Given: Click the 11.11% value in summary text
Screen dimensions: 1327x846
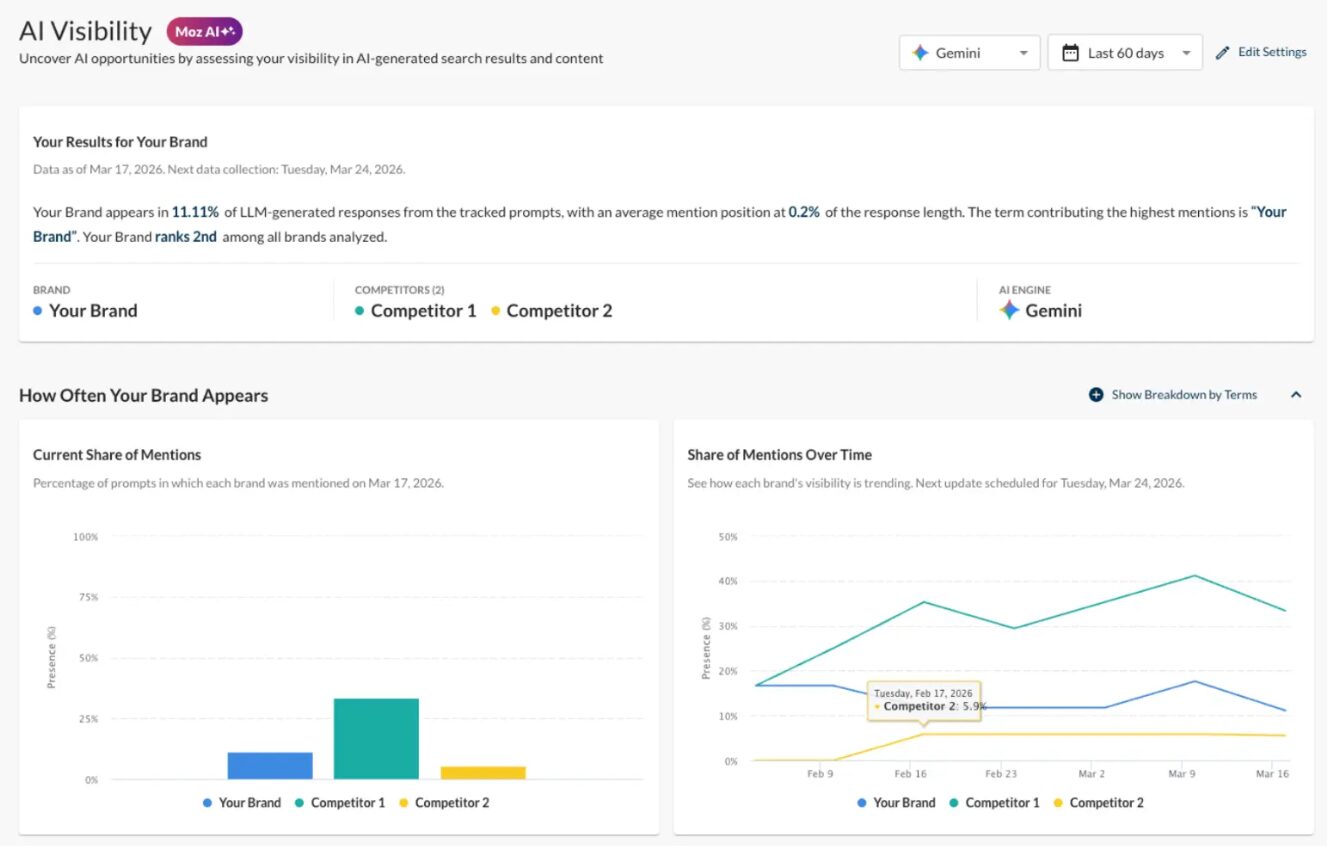Looking at the screenshot, I should click(x=195, y=212).
